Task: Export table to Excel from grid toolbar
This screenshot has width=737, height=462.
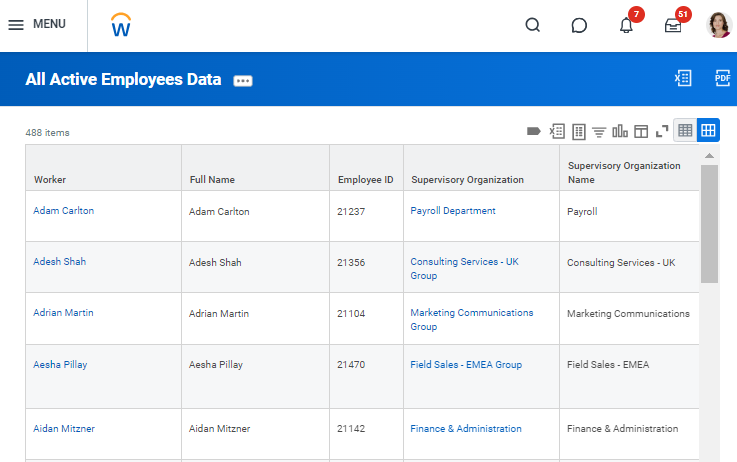Action: (x=557, y=131)
